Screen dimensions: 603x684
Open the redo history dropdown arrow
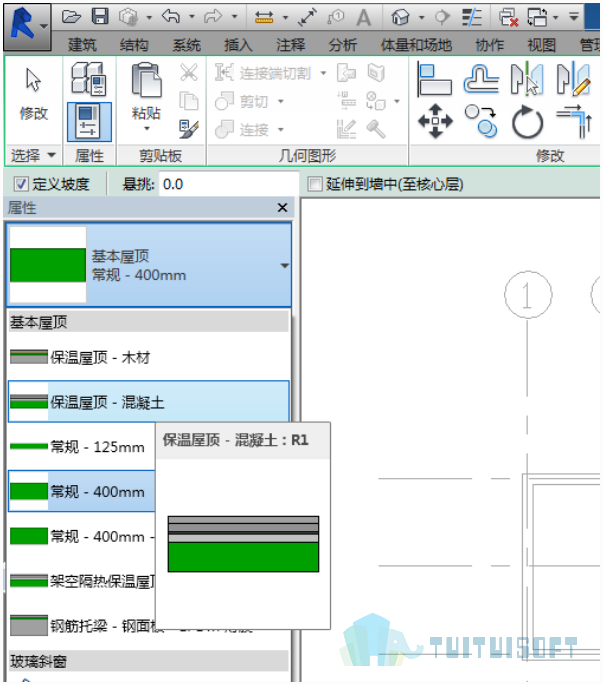click(235, 17)
